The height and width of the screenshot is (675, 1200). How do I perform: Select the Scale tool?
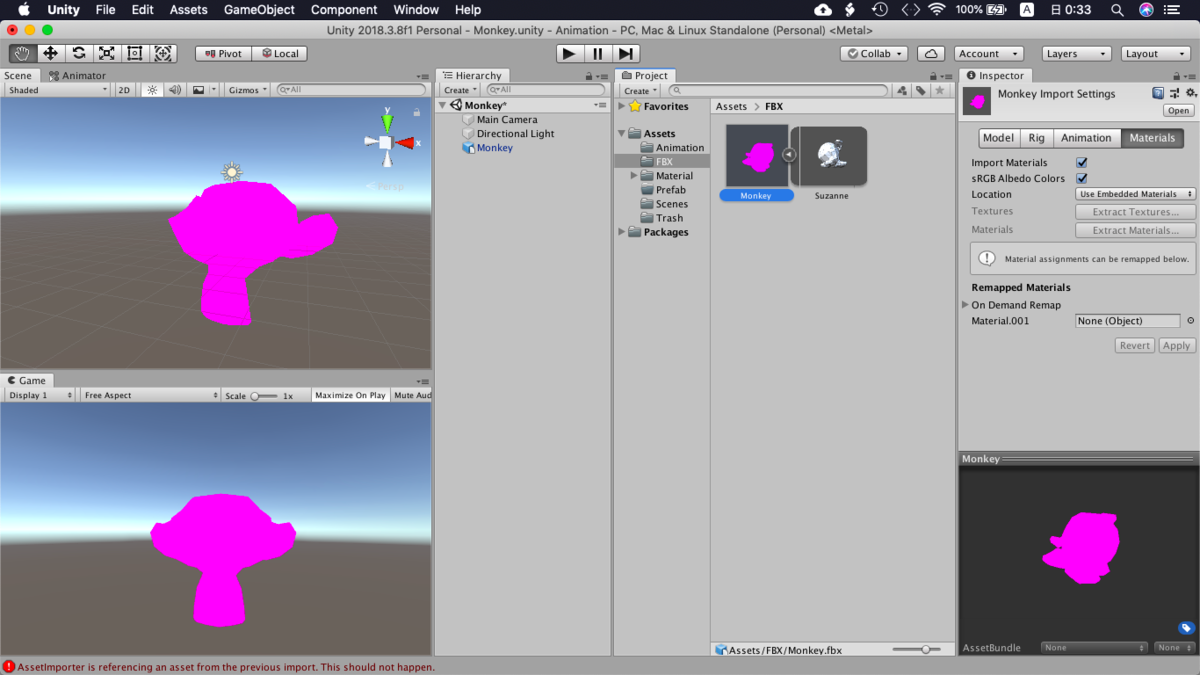(107, 54)
